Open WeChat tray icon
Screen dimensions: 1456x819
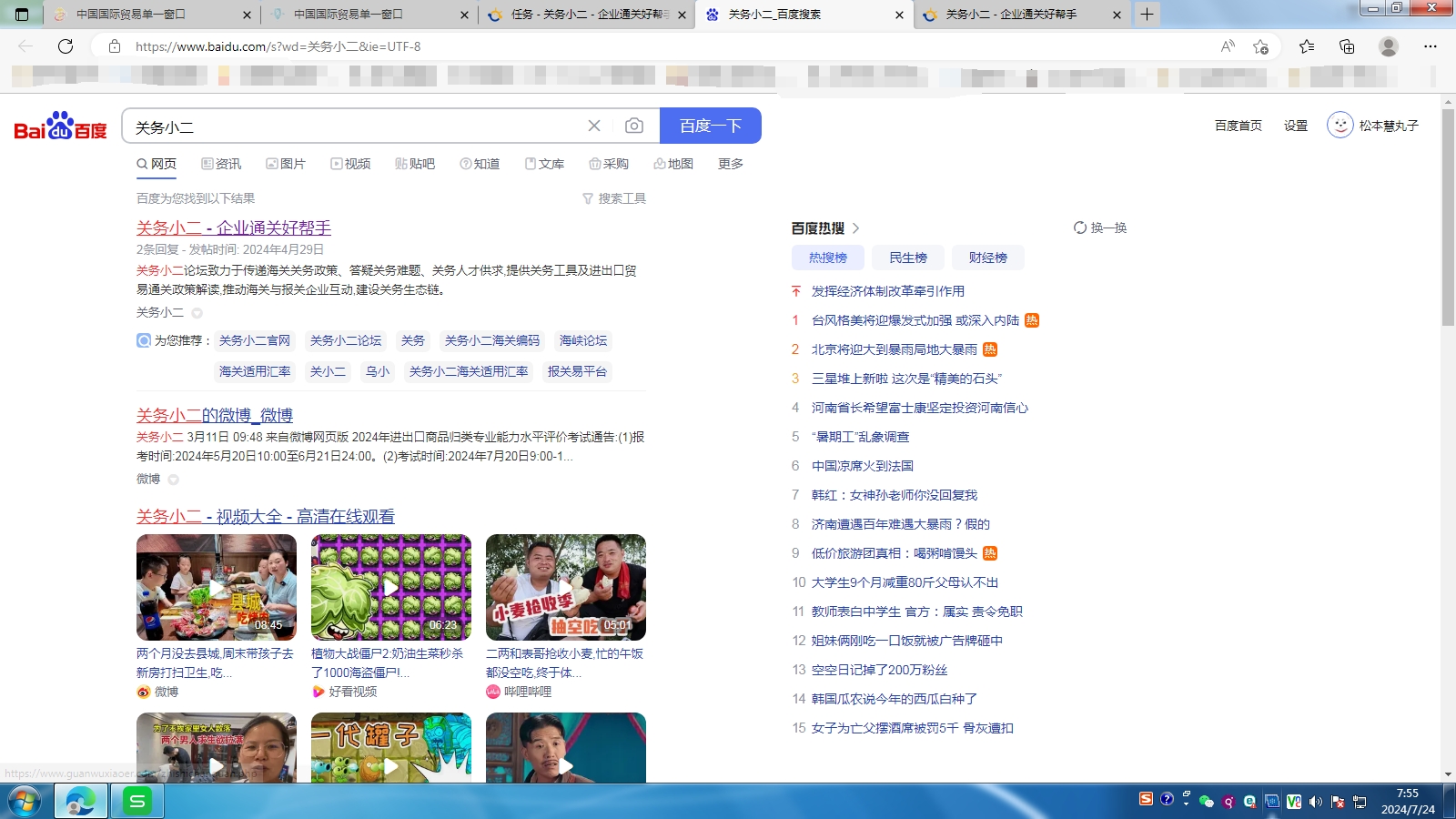pos(1207,802)
